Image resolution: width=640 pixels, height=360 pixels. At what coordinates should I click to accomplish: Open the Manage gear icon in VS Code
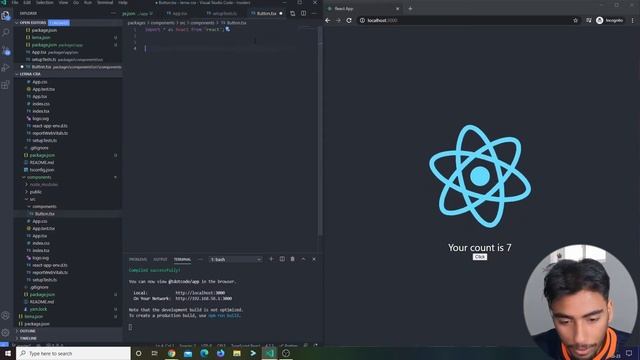(x=6, y=332)
